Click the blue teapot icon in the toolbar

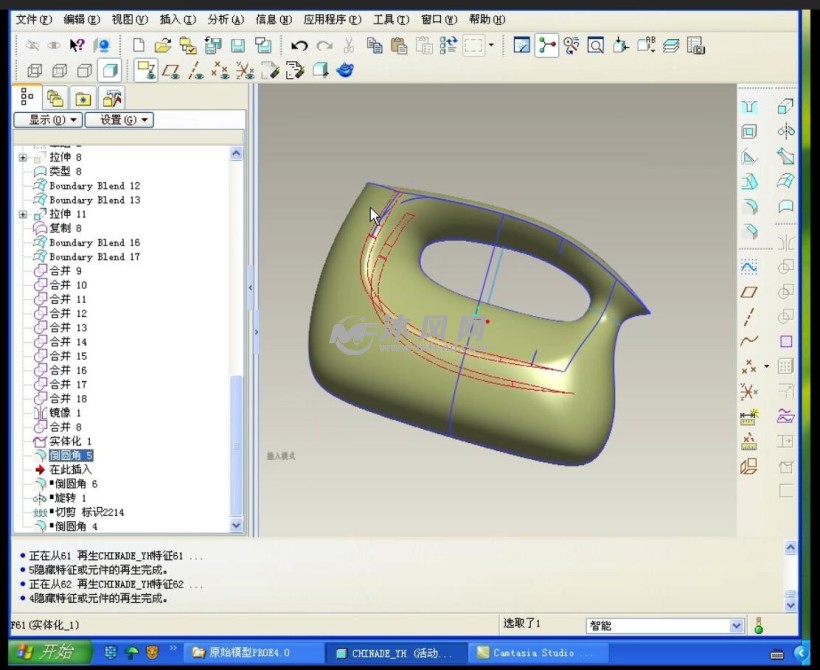click(345, 70)
